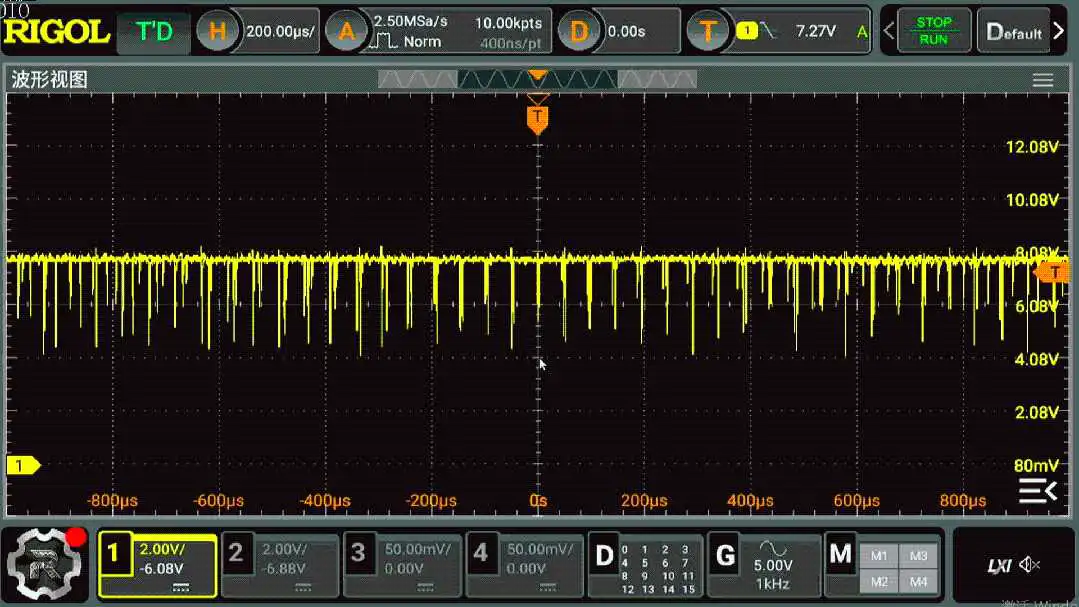
Task: Select the generator 1kHz frequency value
Action: point(772,584)
